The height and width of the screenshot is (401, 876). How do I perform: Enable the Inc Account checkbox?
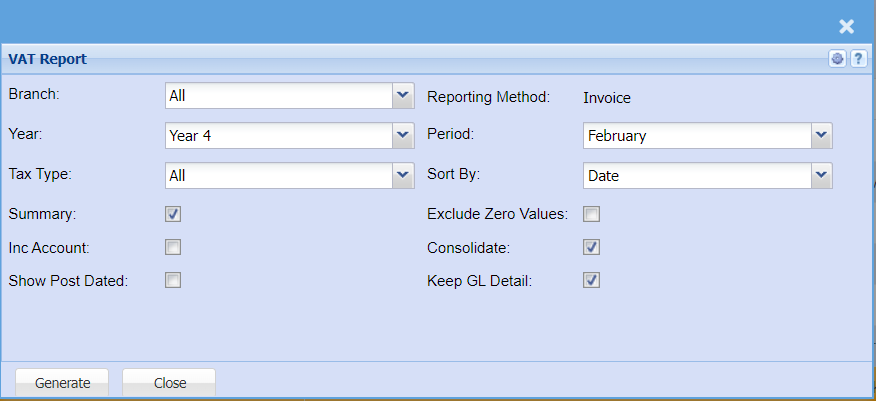click(173, 247)
